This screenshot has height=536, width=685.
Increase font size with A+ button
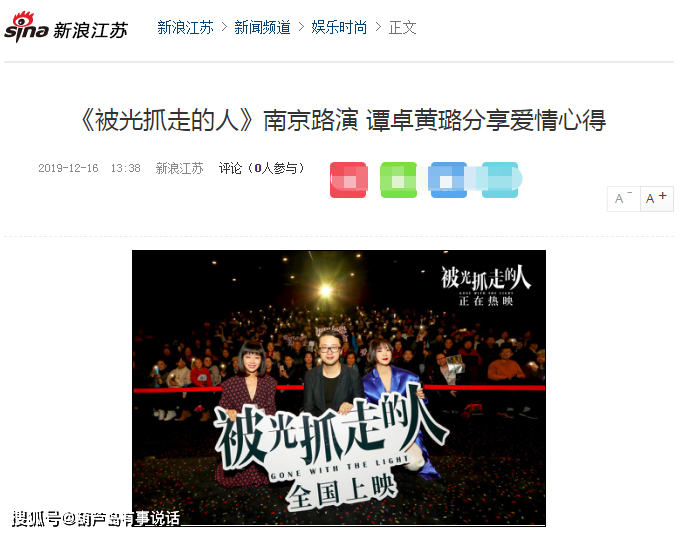pyautogui.click(x=657, y=199)
